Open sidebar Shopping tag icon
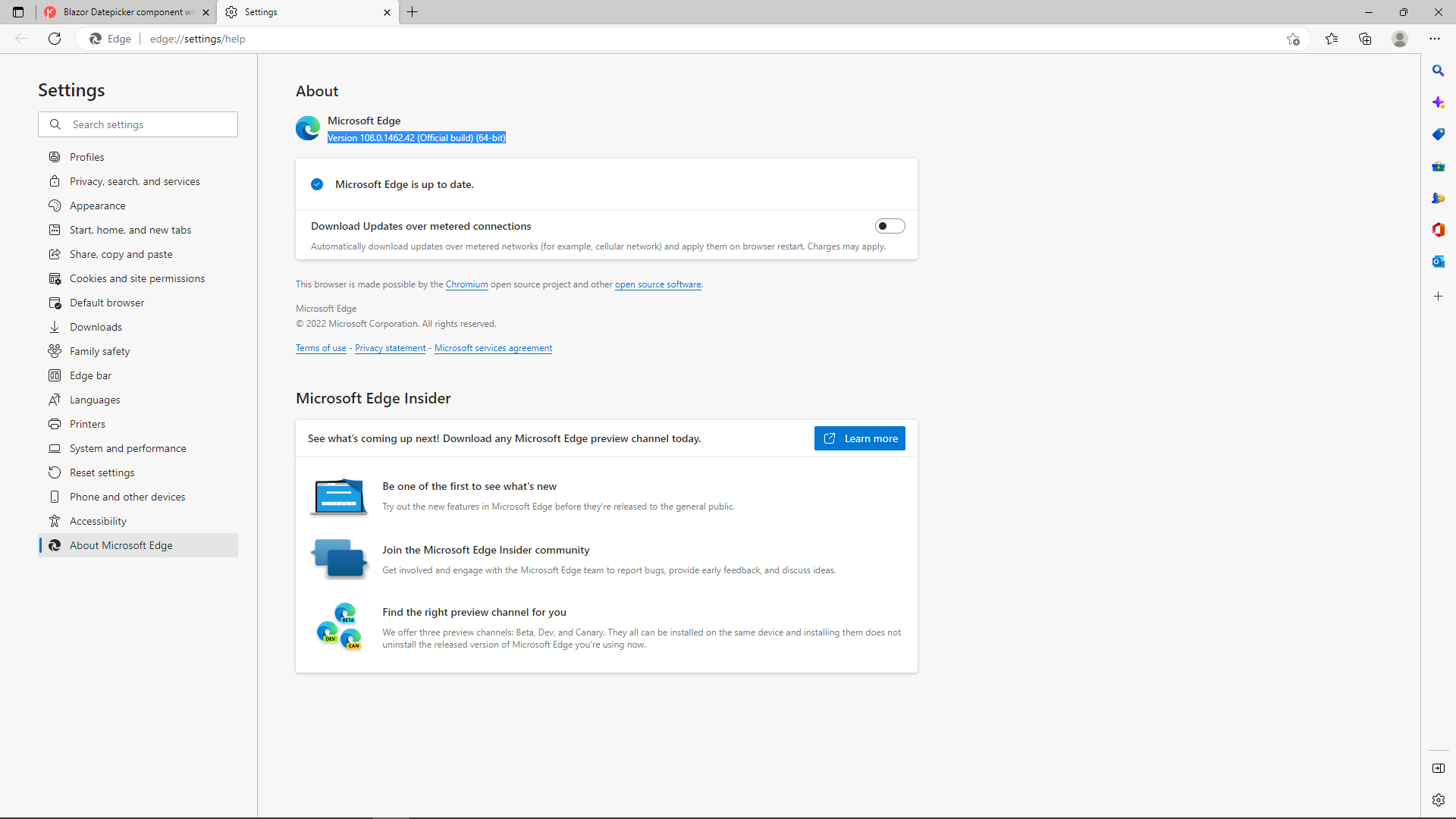Screen dimensions: 1456x819 click(x=1438, y=134)
